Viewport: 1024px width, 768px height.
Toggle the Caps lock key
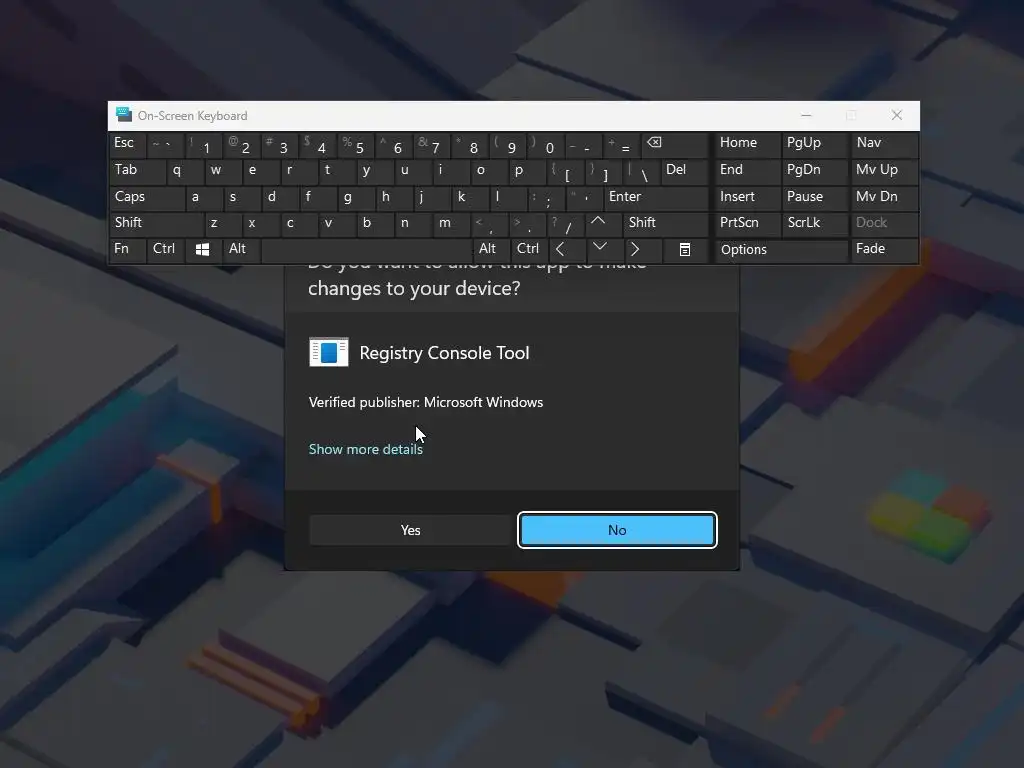click(x=147, y=197)
